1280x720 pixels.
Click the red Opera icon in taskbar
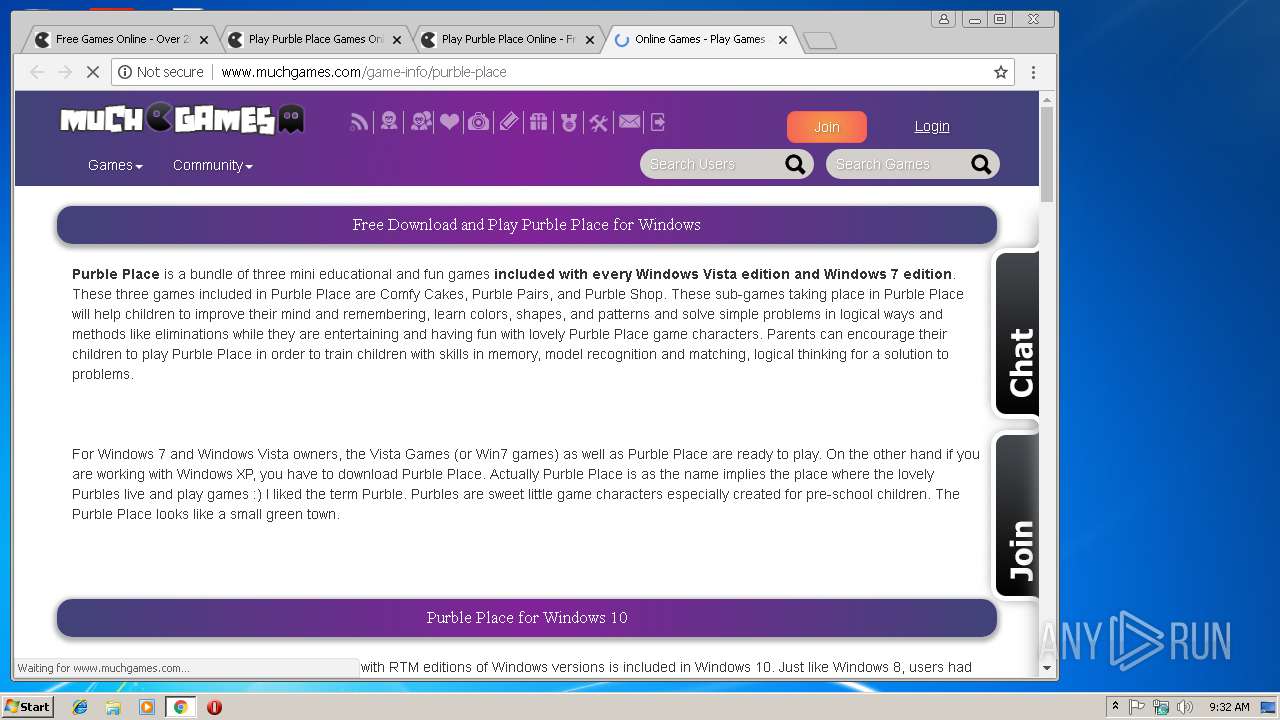214,707
